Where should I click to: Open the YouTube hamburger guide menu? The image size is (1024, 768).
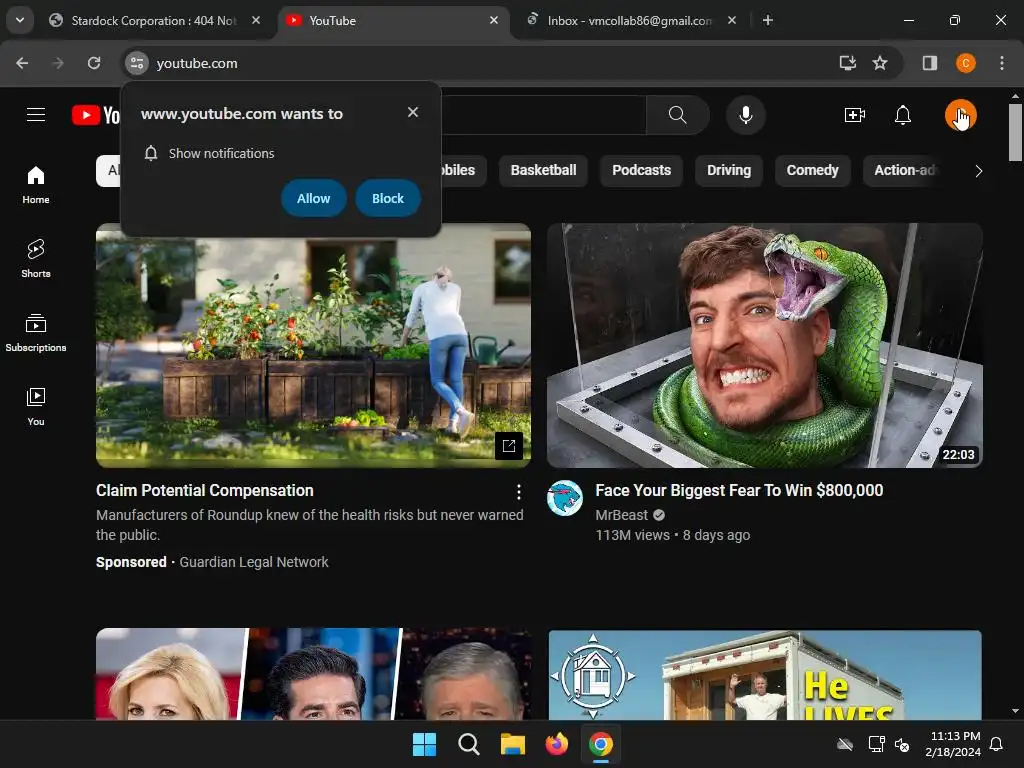point(36,115)
